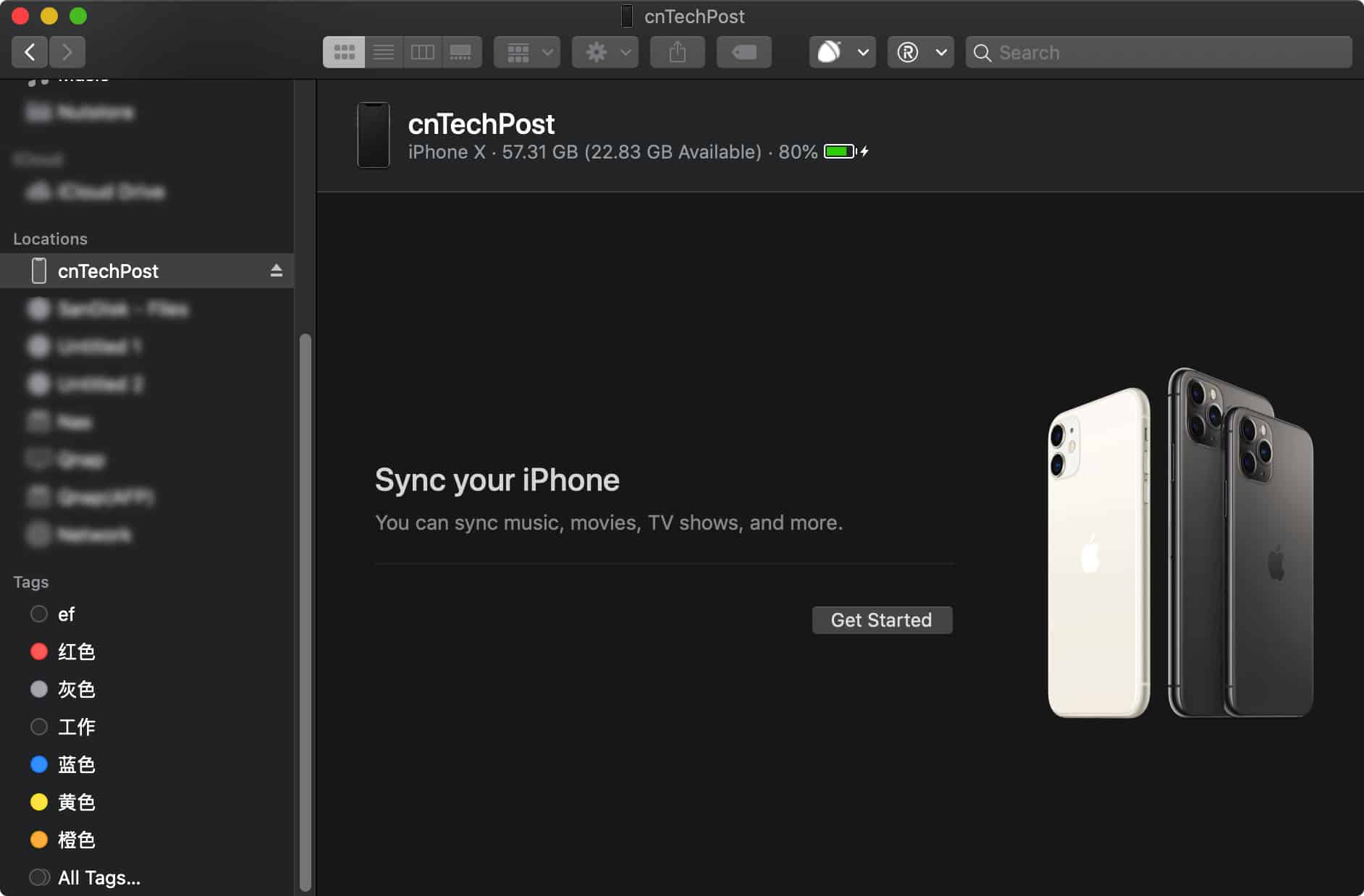Click the search magnifier icon
Image resolution: width=1364 pixels, height=896 pixels.
click(x=982, y=52)
